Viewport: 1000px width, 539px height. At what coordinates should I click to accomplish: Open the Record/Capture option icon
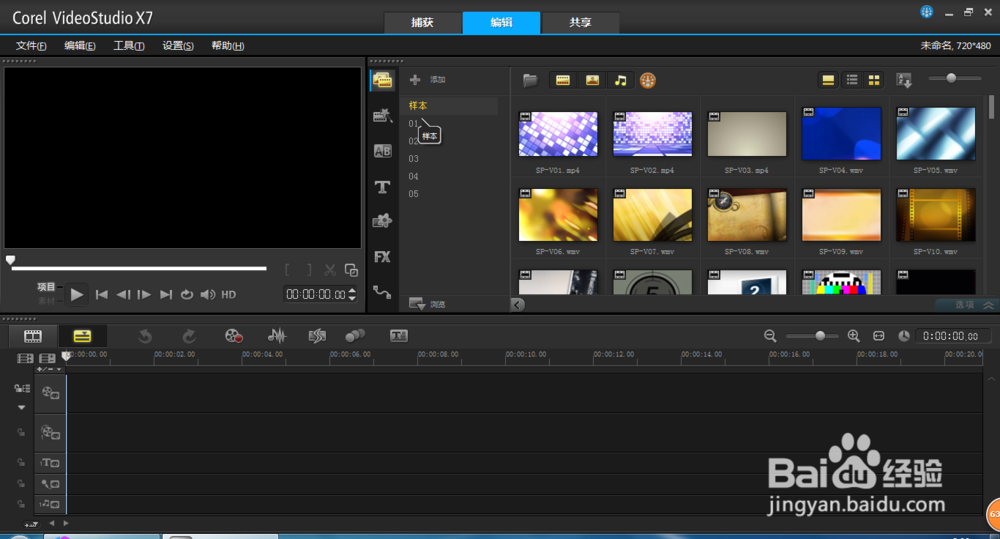coord(234,336)
